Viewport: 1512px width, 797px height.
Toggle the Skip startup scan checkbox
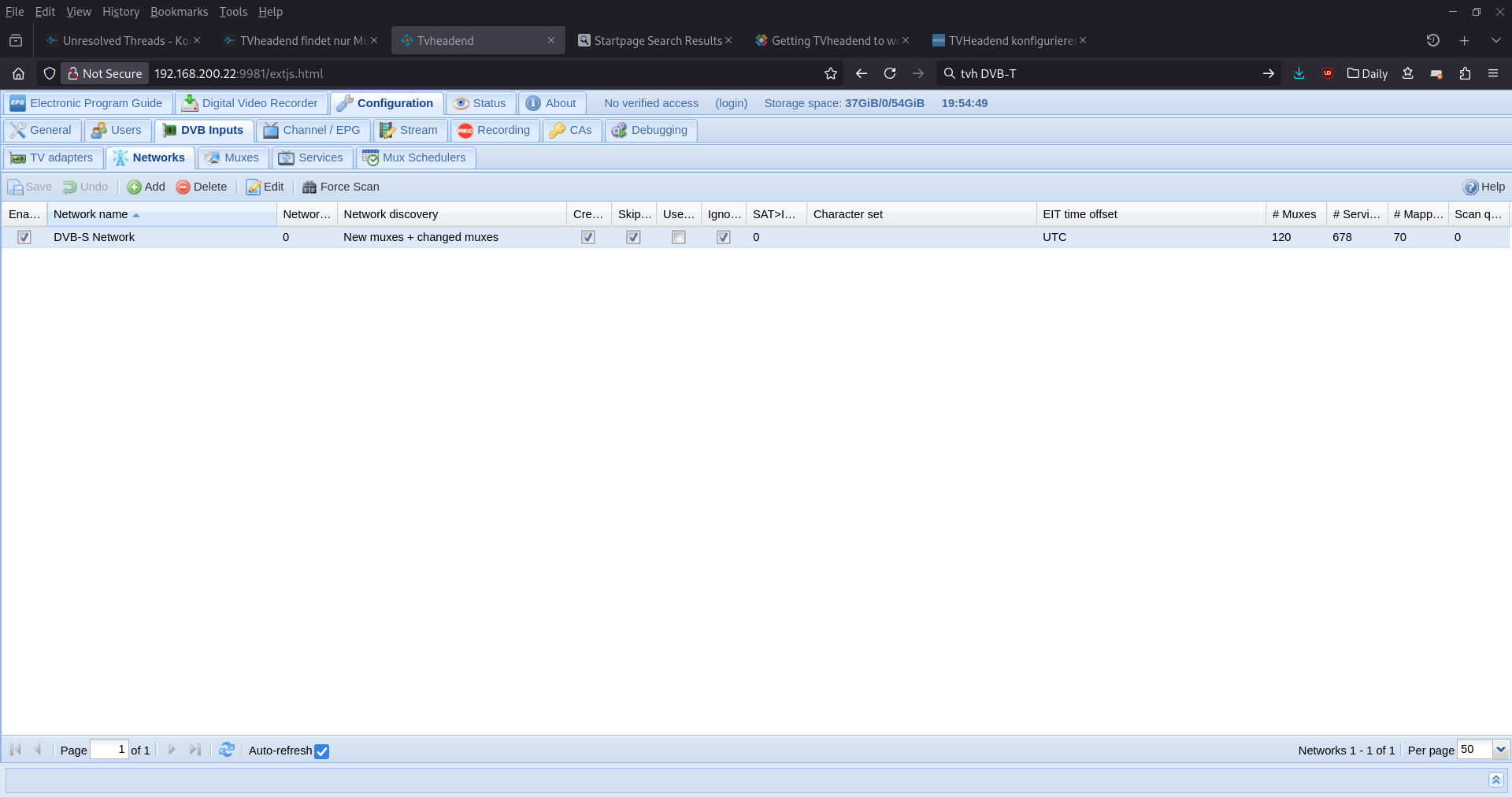(633, 237)
